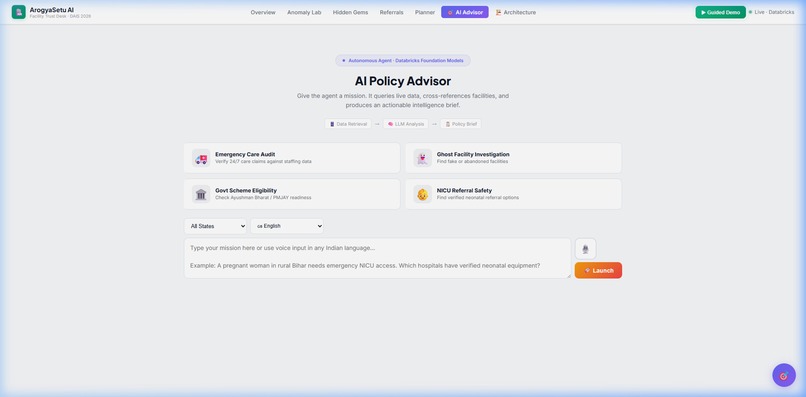
Task: Choose the NICU Referral Safety mission title
Action: 464,190
